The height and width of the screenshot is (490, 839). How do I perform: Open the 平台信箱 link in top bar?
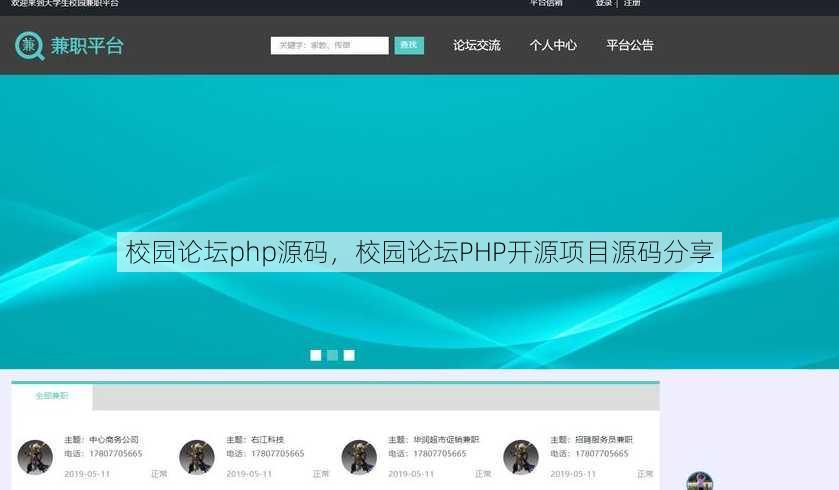[546, 3]
